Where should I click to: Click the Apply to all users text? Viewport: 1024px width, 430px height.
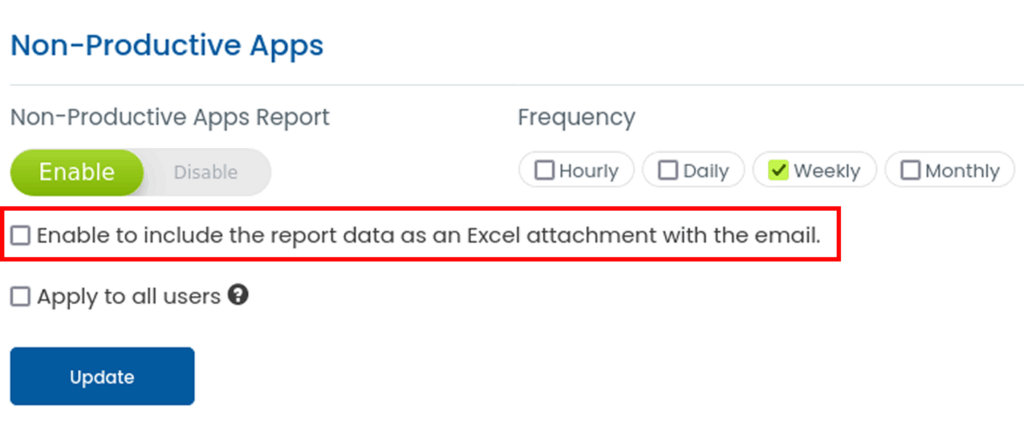pos(128,297)
